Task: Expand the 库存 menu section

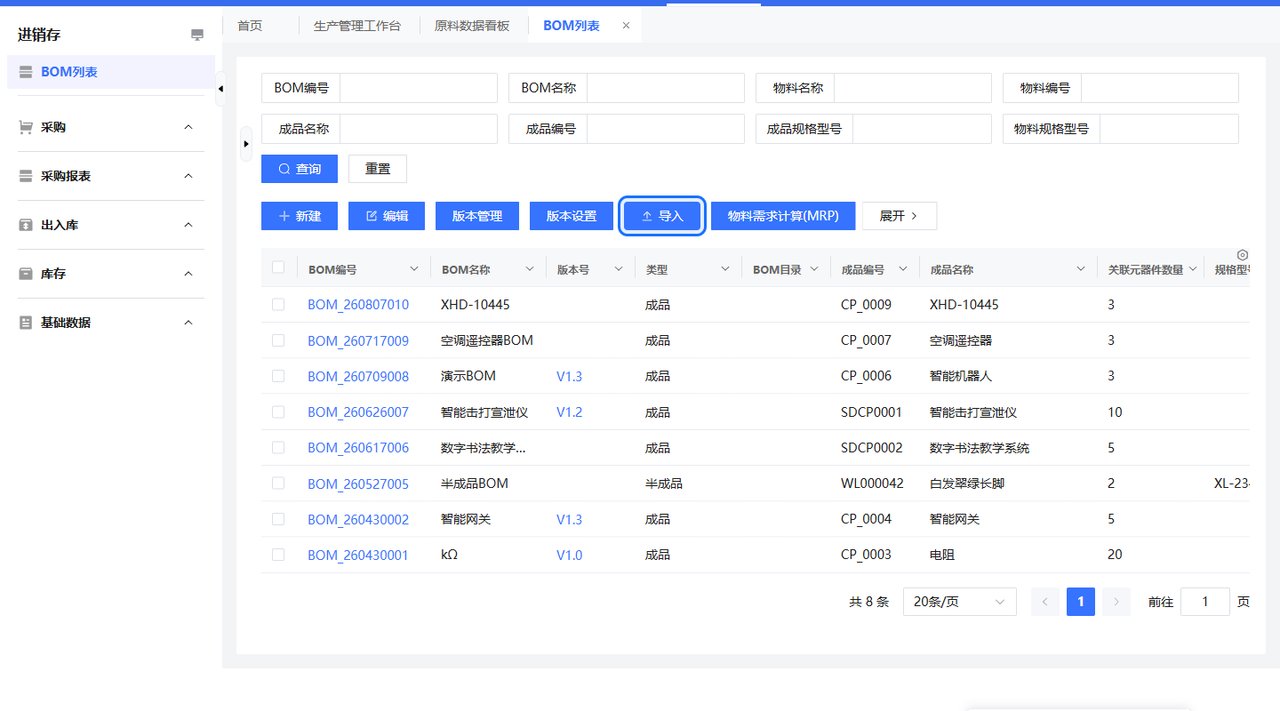Action: (x=188, y=274)
